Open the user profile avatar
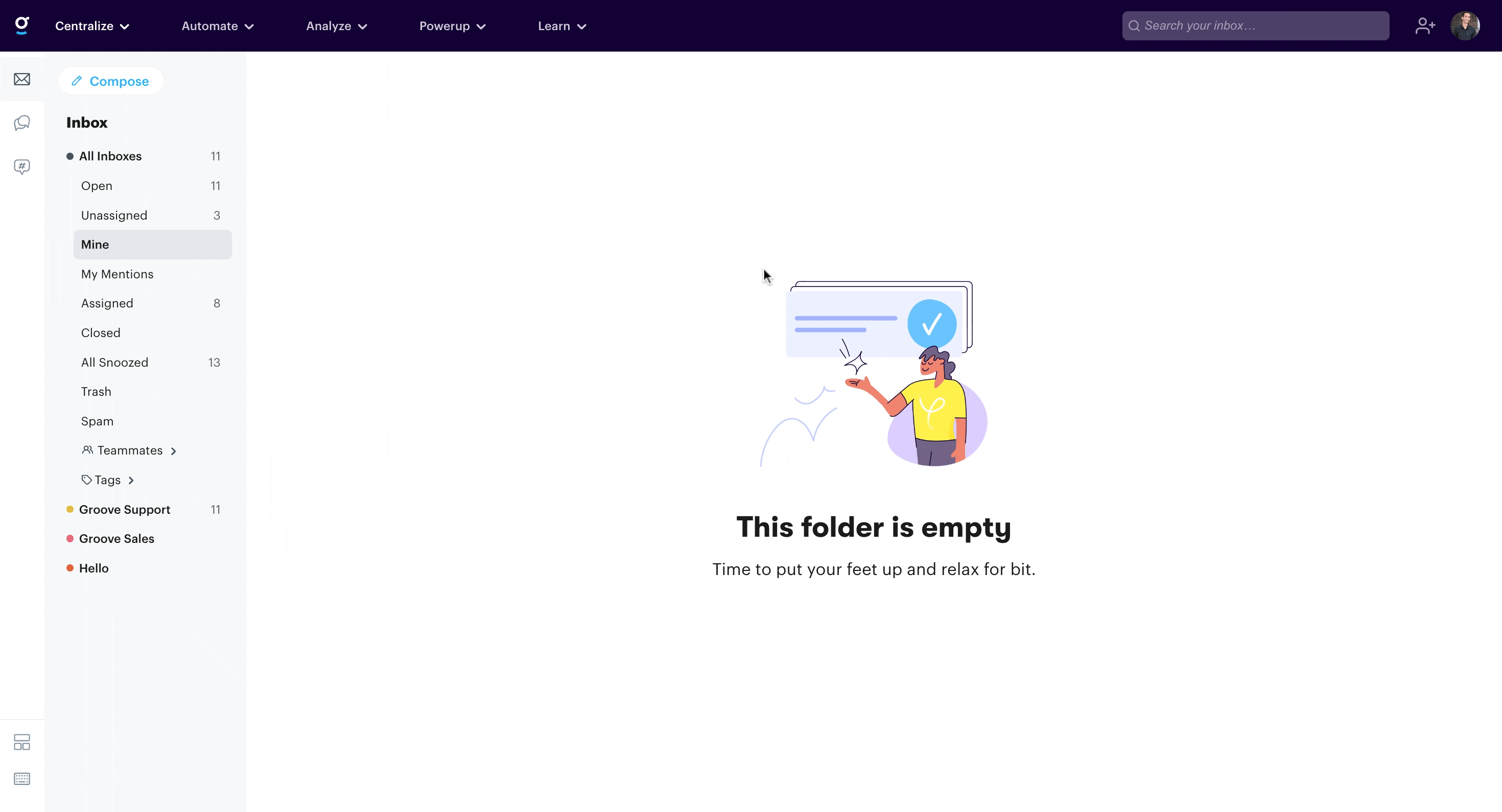 (1465, 26)
